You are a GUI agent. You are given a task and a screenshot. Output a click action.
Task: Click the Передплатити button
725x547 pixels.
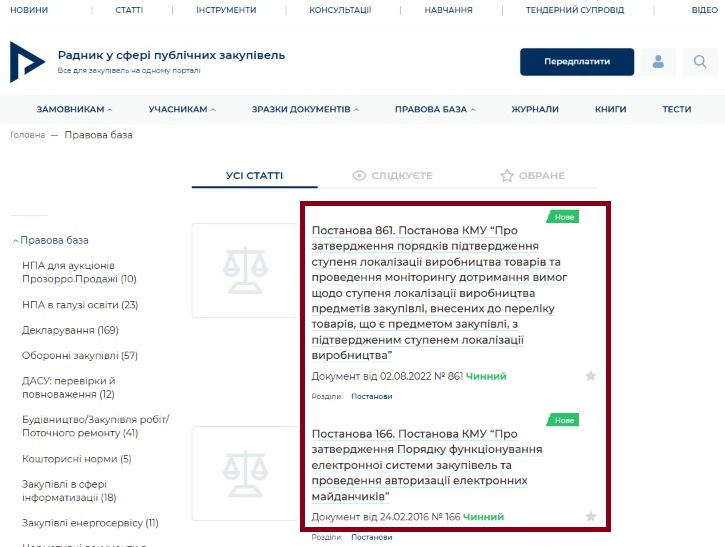pos(576,62)
